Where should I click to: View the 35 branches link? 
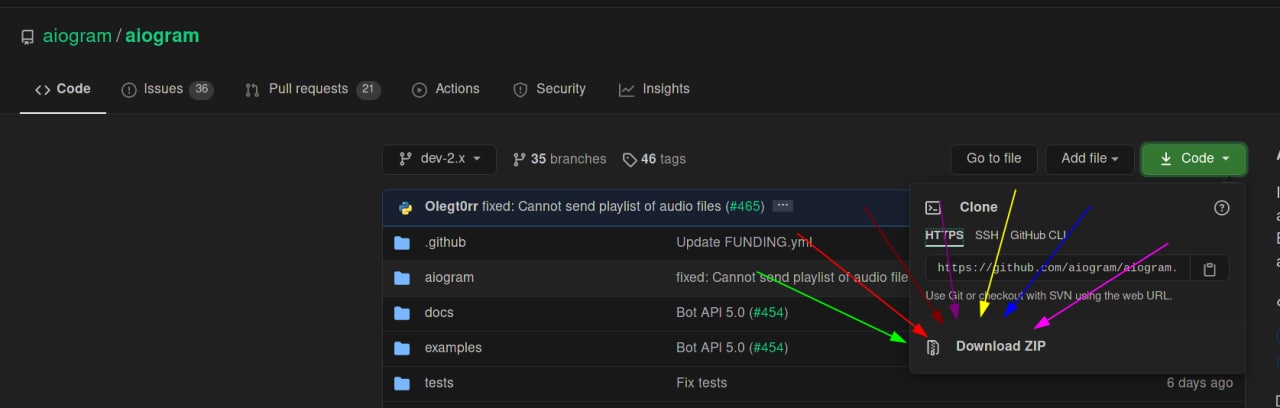click(559, 159)
